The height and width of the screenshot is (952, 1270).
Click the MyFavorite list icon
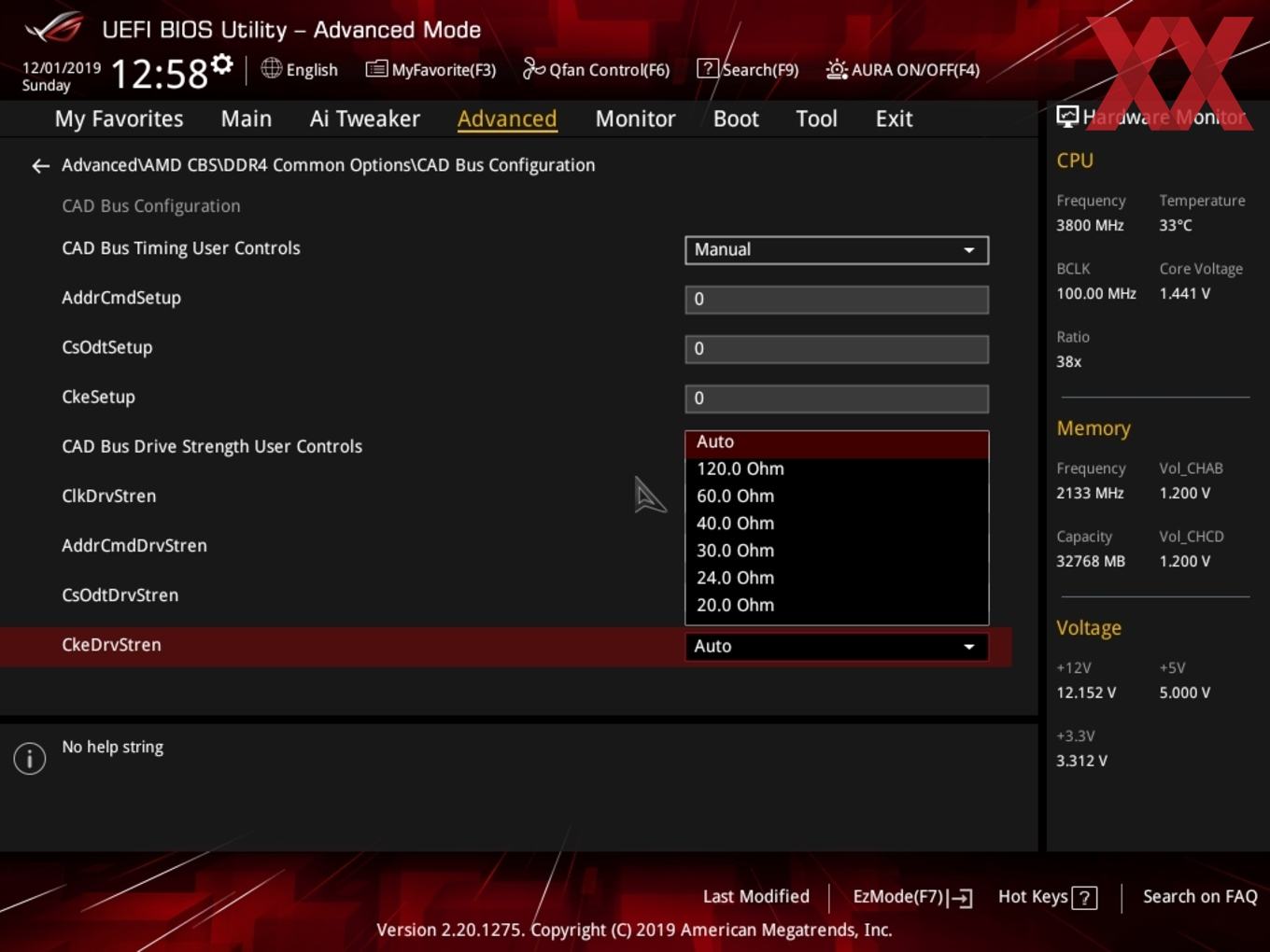376,69
